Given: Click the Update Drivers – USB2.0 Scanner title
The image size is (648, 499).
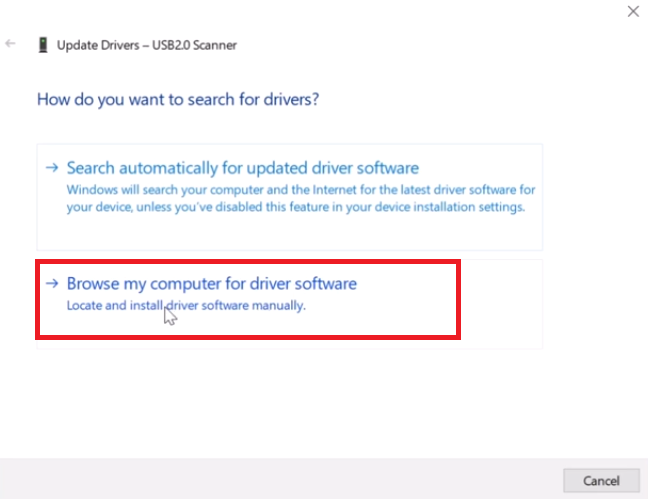Looking at the screenshot, I should [147, 45].
